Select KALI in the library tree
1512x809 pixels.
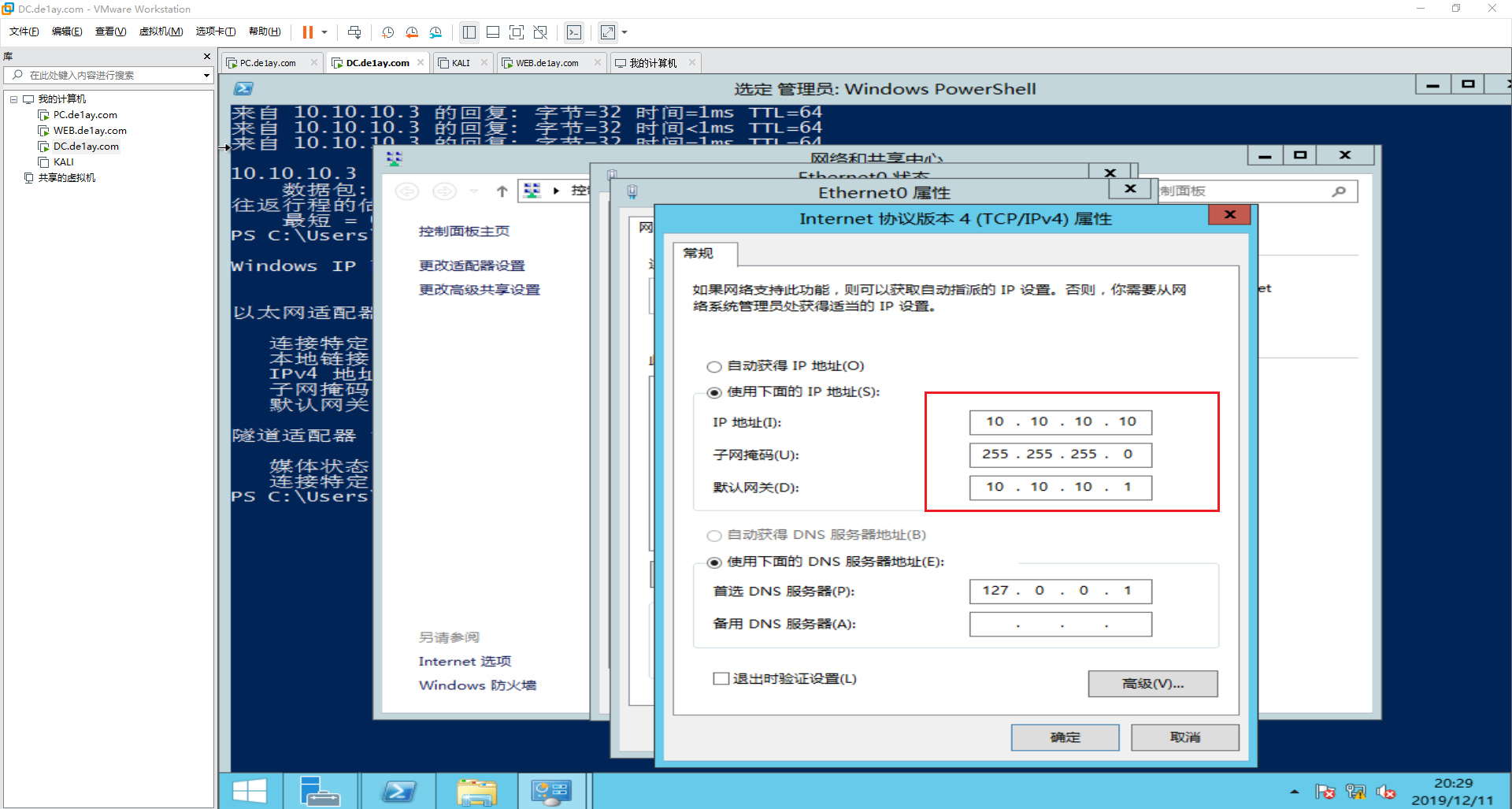point(64,162)
